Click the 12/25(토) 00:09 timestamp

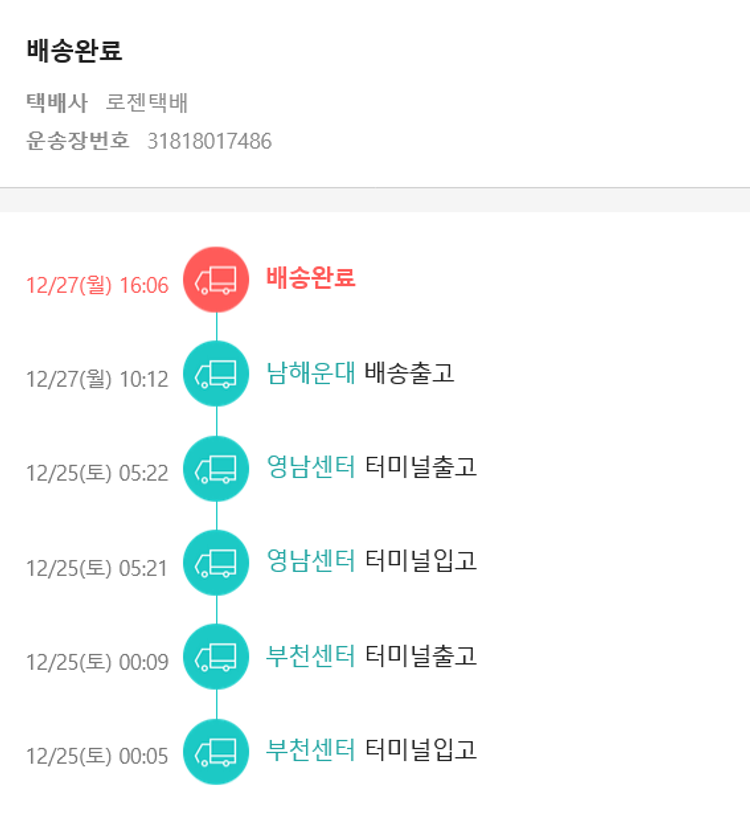point(97,662)
